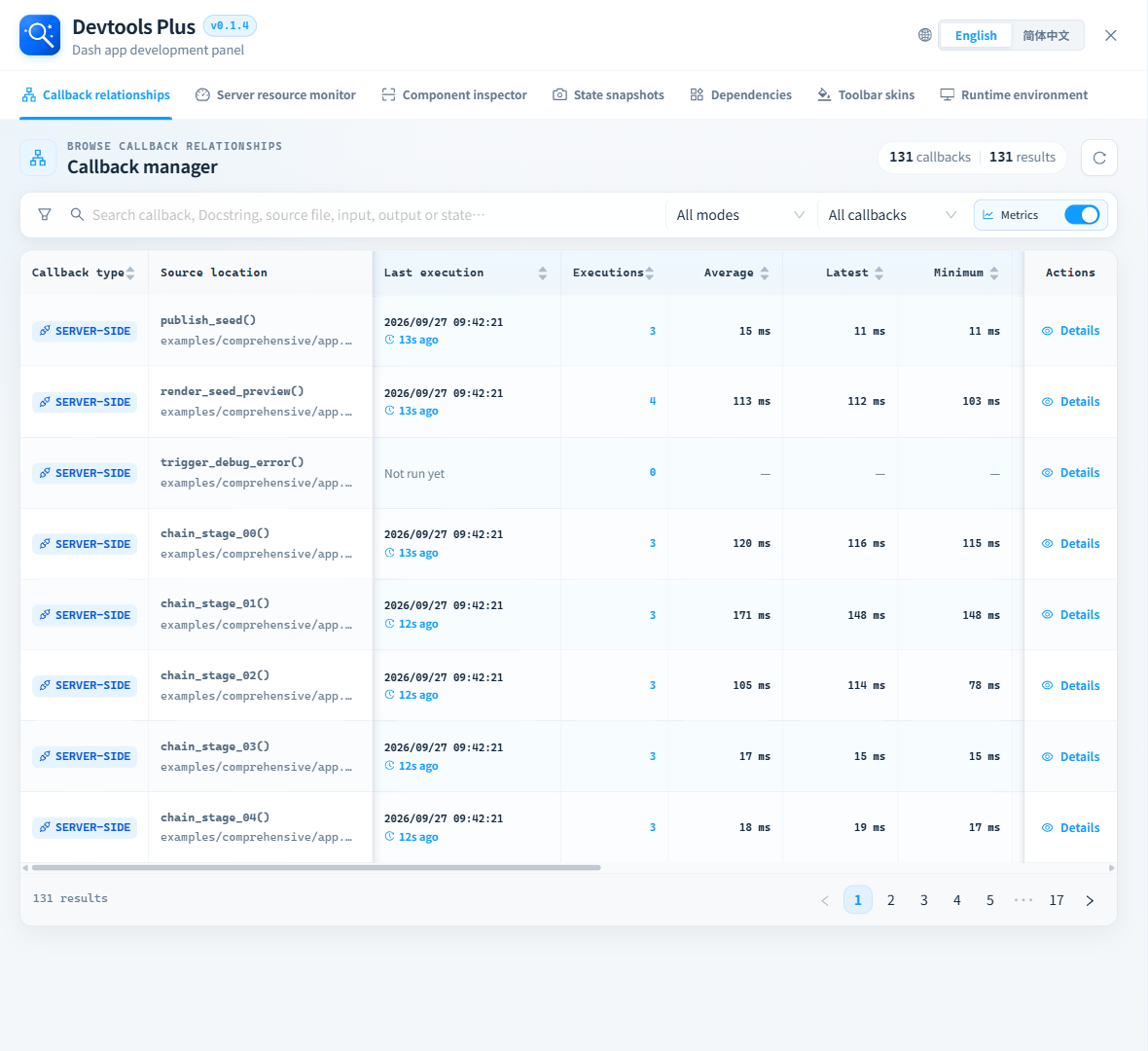Click the 131 callbacks counter
Viewport: 1148px width, 1051px height.
[930, 158]
